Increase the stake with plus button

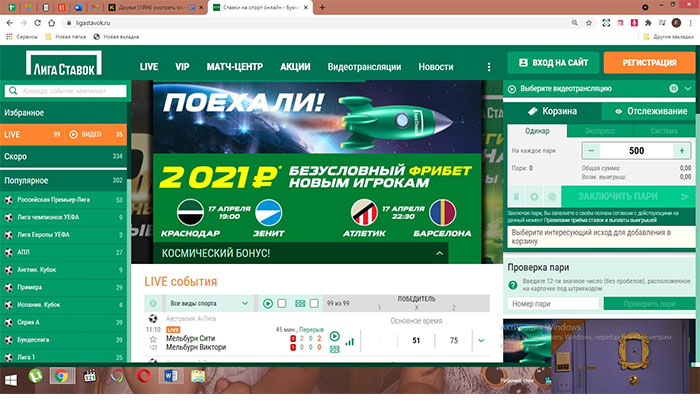682,151
